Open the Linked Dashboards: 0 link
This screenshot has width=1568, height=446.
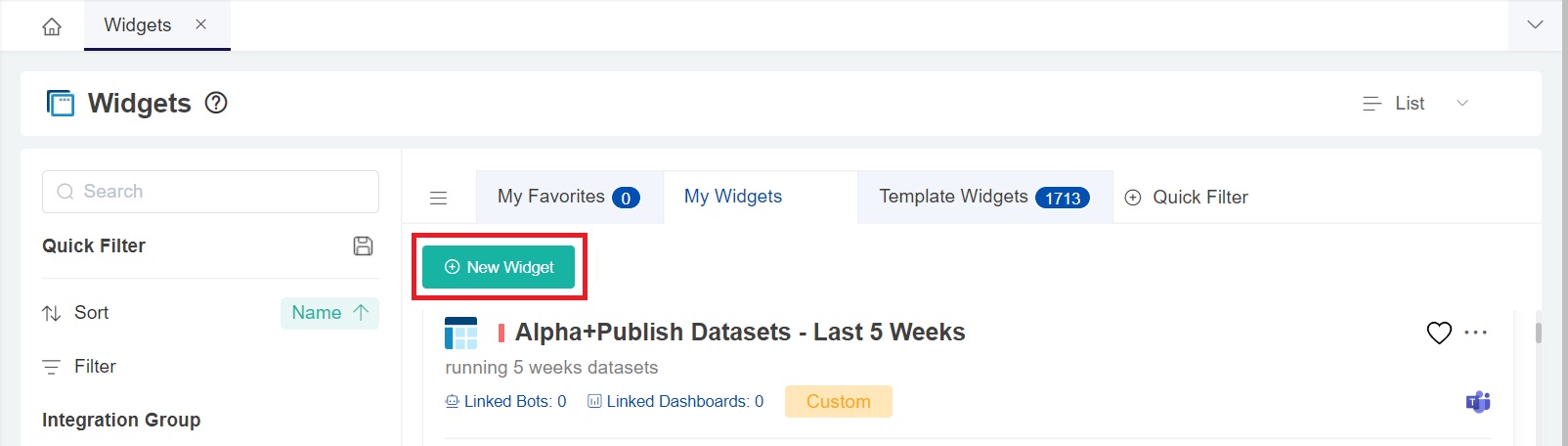tap(675, 402)
